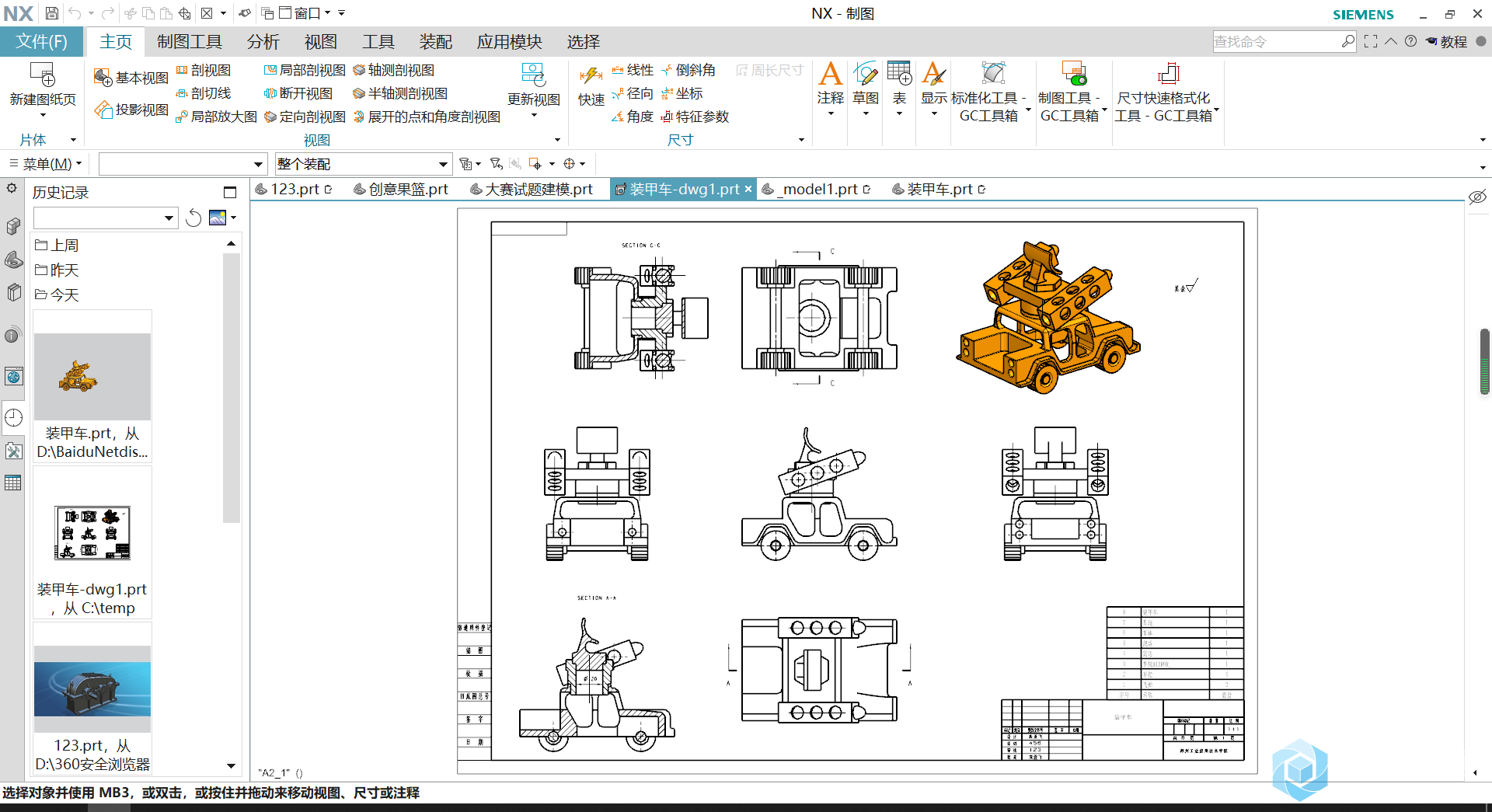Click the History panel scroll down arrow

point(231,765)
